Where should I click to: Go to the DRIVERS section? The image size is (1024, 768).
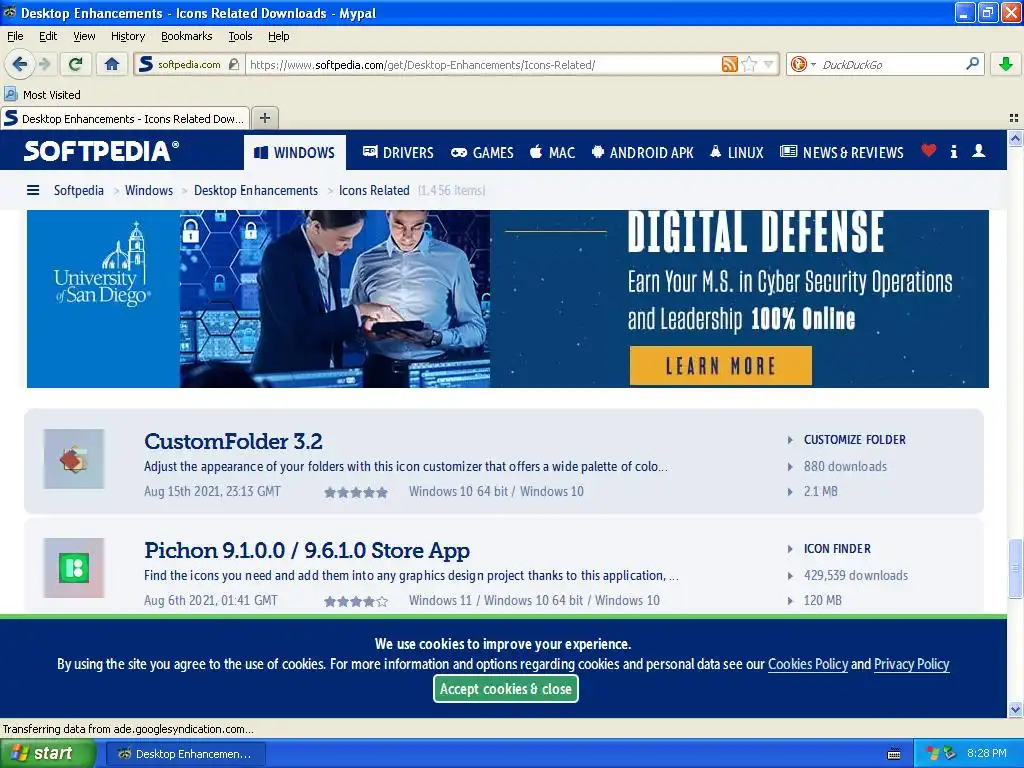(398, 152)
